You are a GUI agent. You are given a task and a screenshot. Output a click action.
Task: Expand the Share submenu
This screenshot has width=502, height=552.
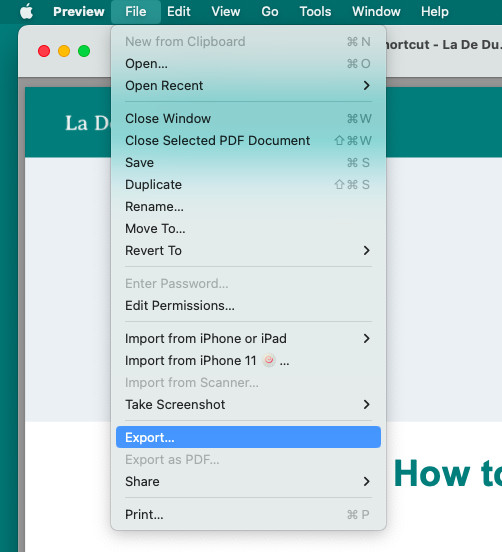pos(248,481)
